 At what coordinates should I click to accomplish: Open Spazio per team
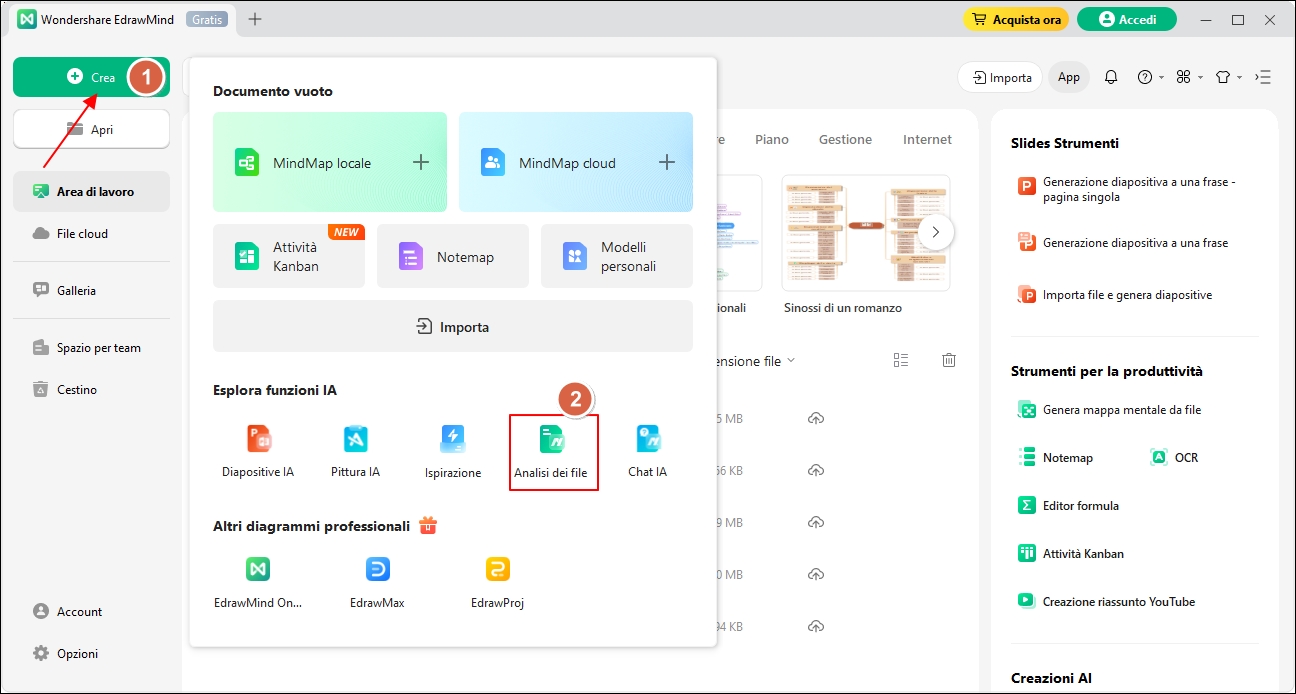(x=91, y=348)
